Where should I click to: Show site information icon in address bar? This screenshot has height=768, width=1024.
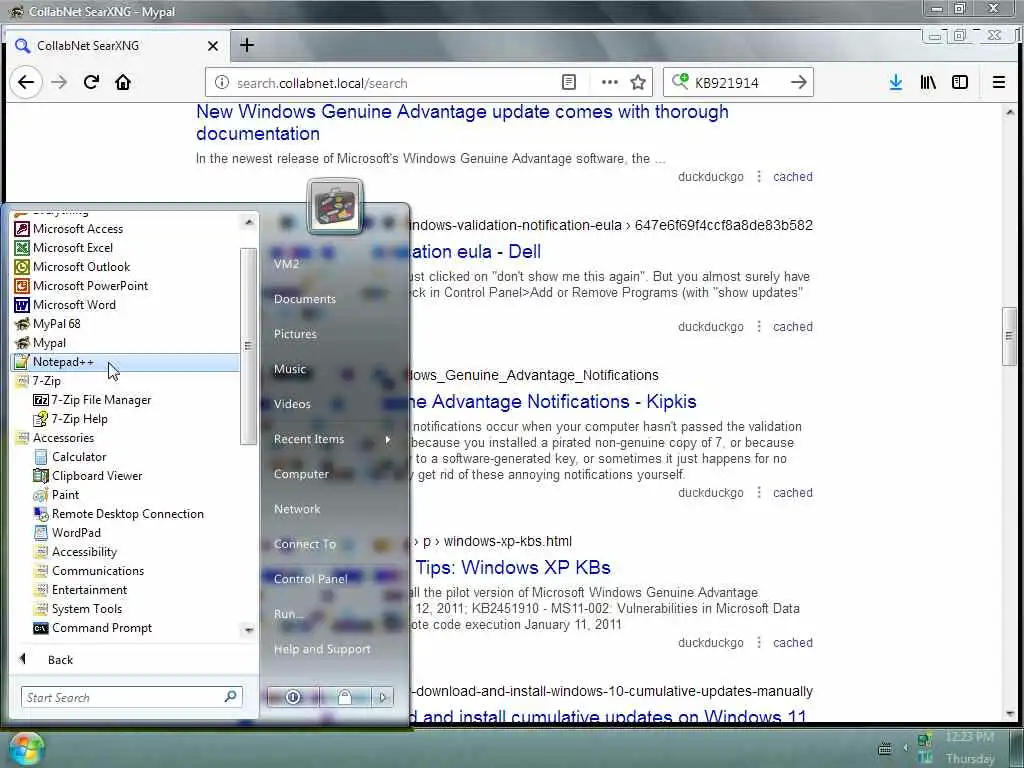222,82
